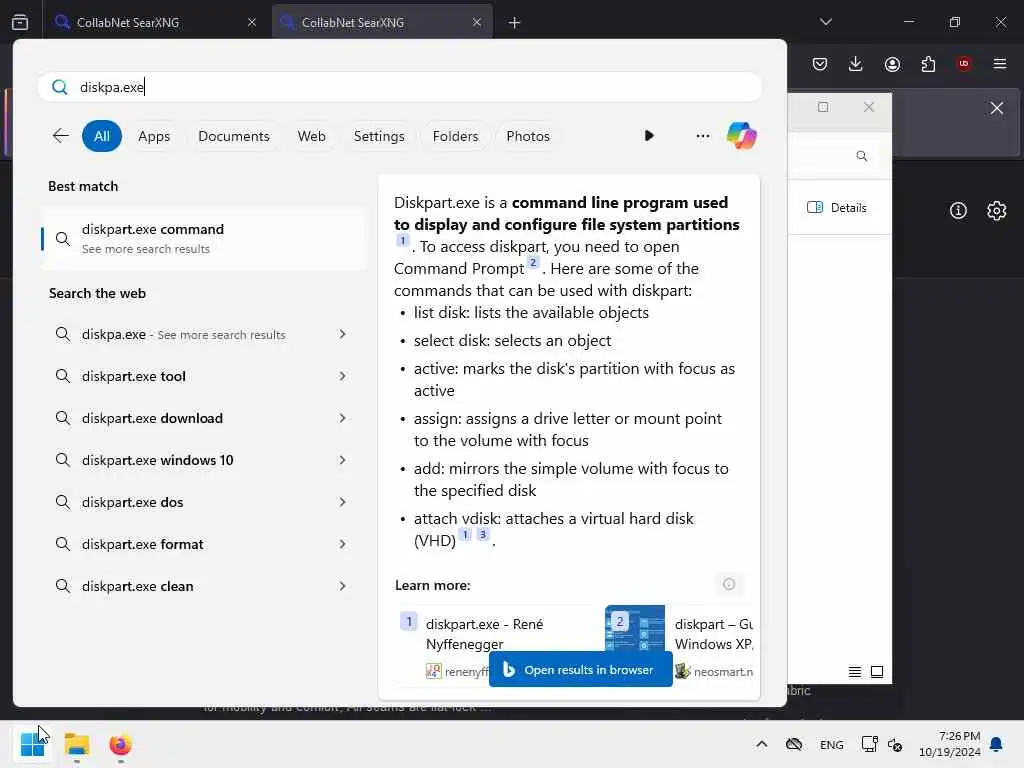
Task: Open new Firefox tab with plus
Action: click(514, 23)
